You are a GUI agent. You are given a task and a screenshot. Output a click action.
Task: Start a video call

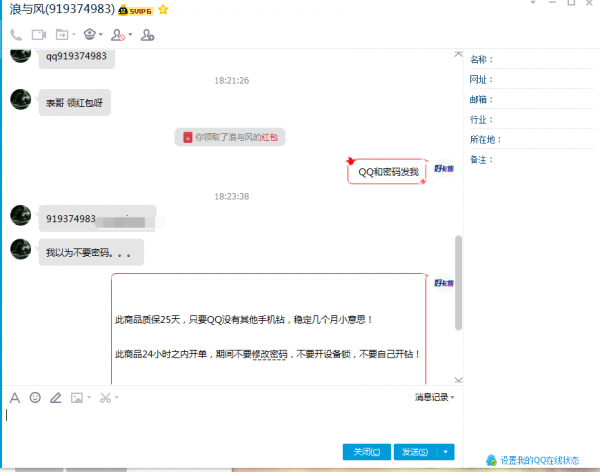click(39, 35)
